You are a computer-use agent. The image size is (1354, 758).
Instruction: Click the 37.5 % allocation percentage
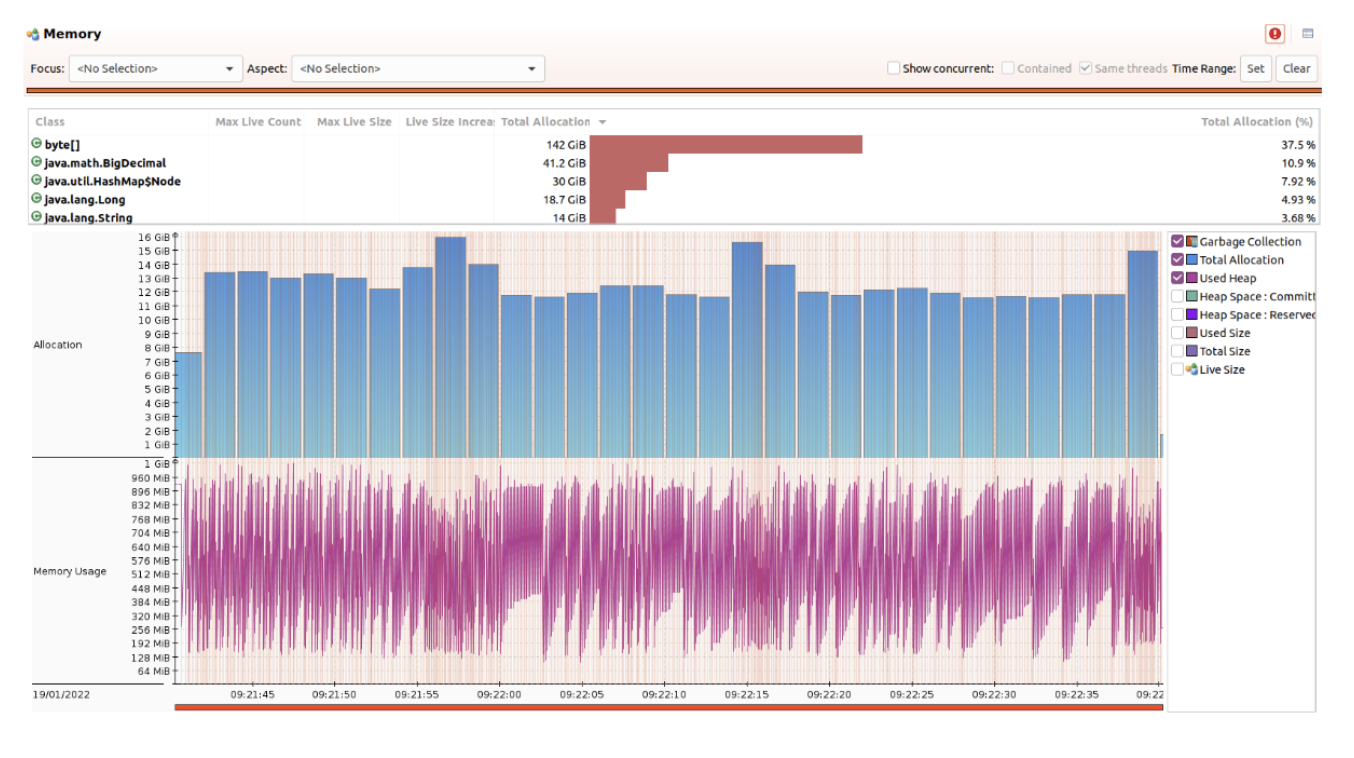click(x=1298, y=145)
